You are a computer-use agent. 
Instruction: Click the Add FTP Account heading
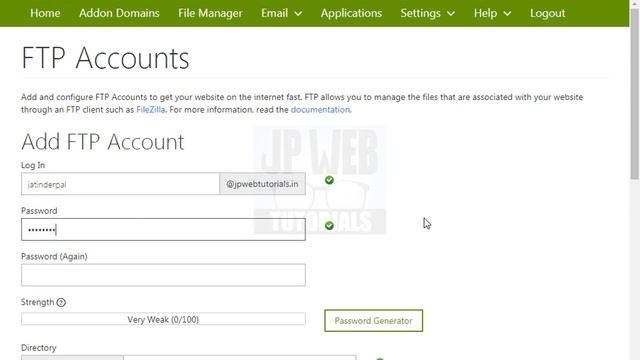102,142
